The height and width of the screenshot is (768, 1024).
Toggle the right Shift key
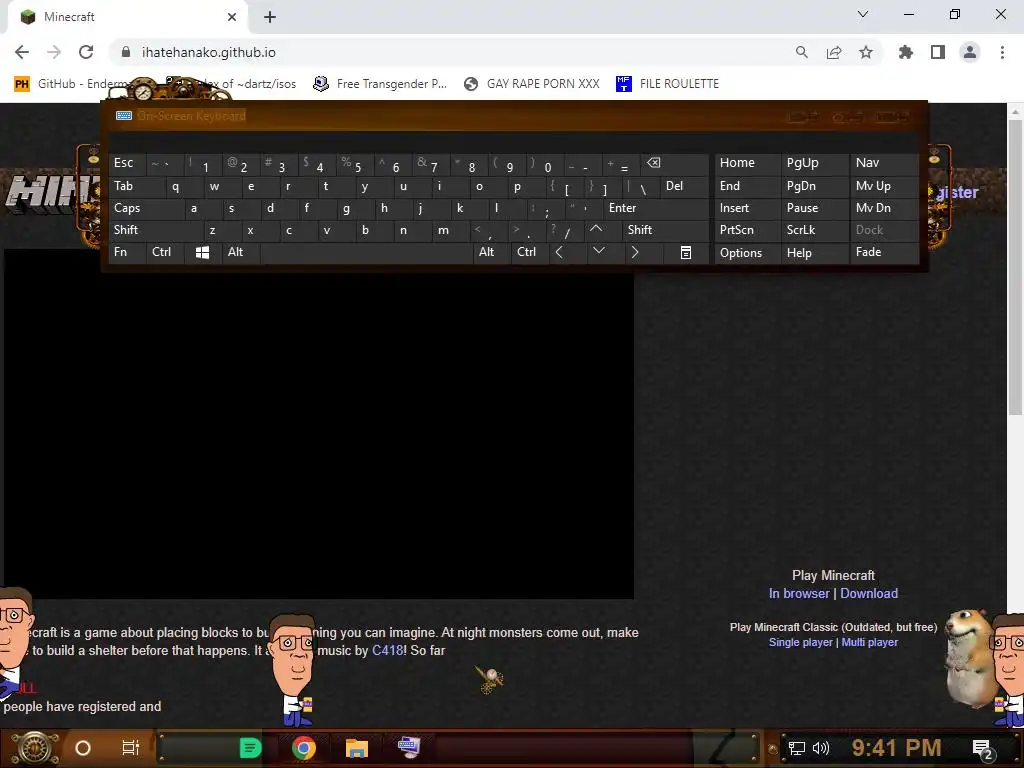click(665, 230)
